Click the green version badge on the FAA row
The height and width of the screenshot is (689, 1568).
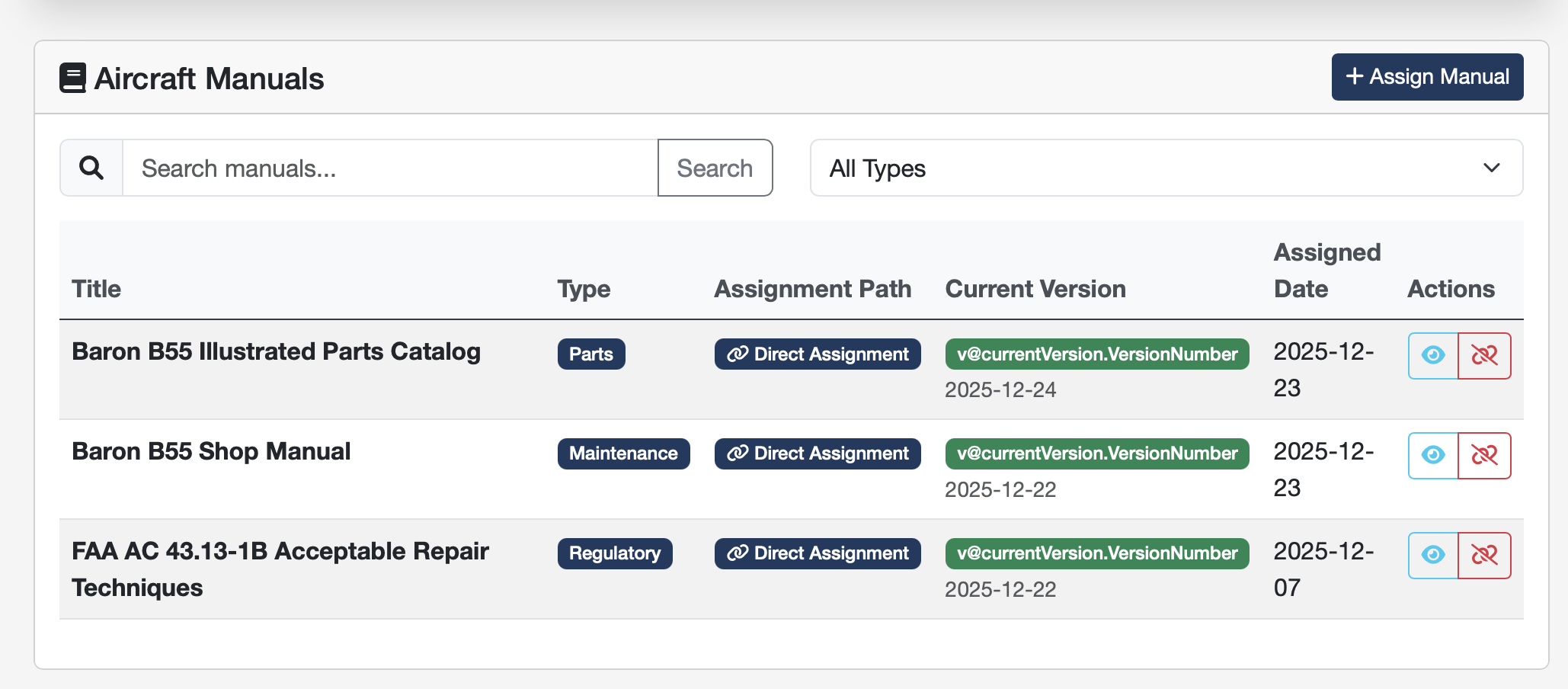1096,553
